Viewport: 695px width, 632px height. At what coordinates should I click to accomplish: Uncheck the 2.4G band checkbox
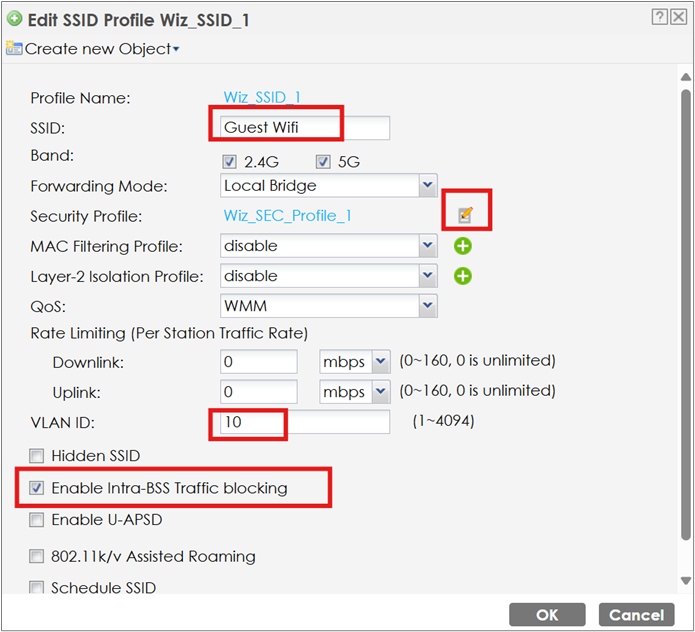[x=229, y=162]
